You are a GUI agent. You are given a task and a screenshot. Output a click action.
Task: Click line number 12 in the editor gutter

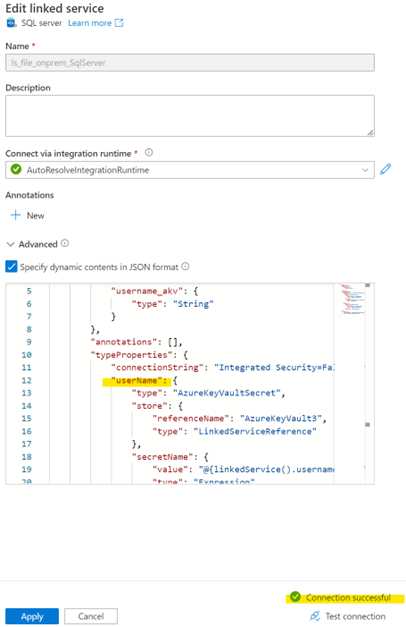[x=26, y=380]
